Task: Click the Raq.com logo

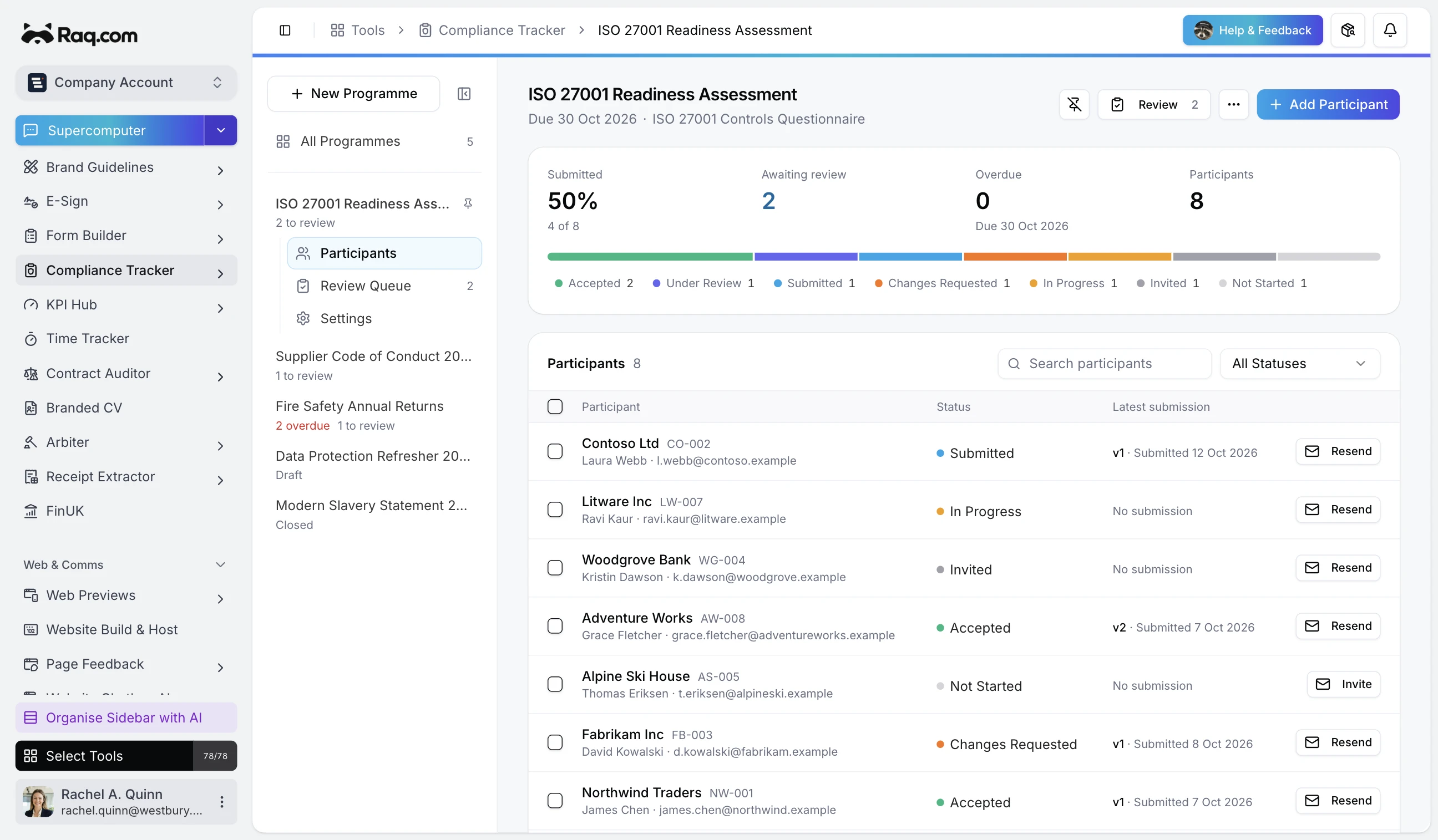Action: tap(79, 34)
